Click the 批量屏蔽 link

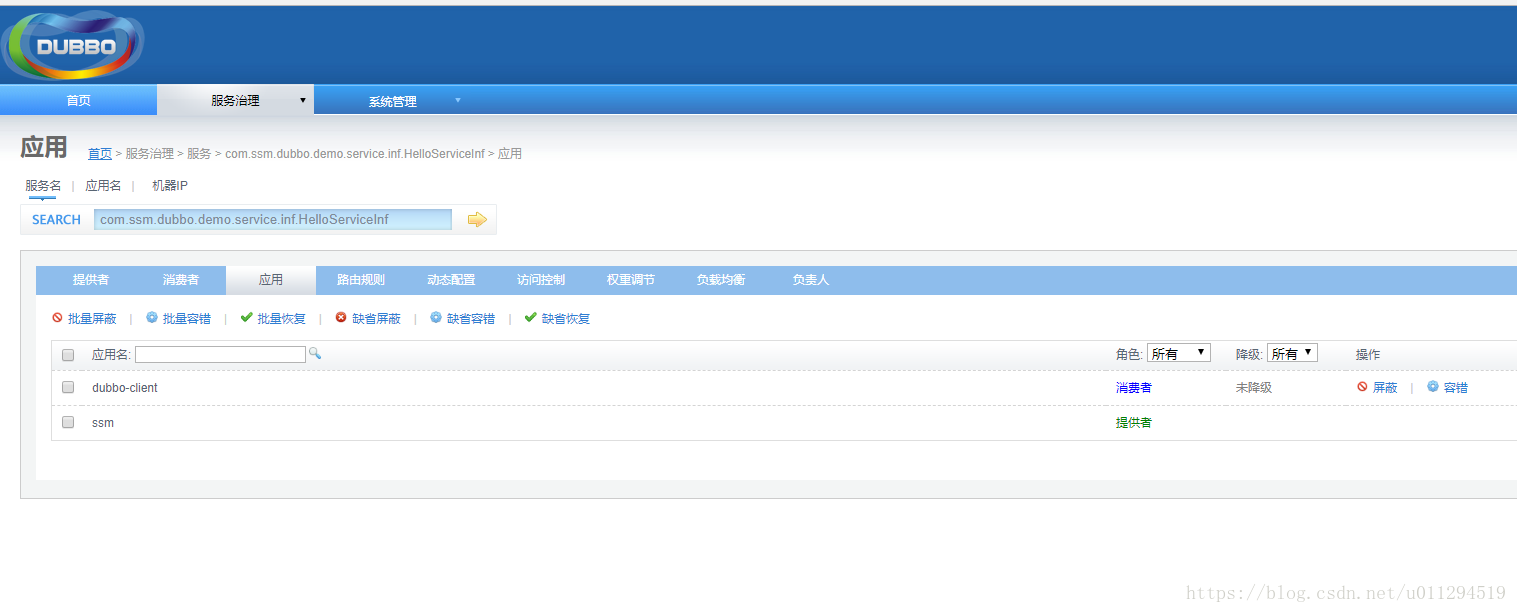click(92, 319)
